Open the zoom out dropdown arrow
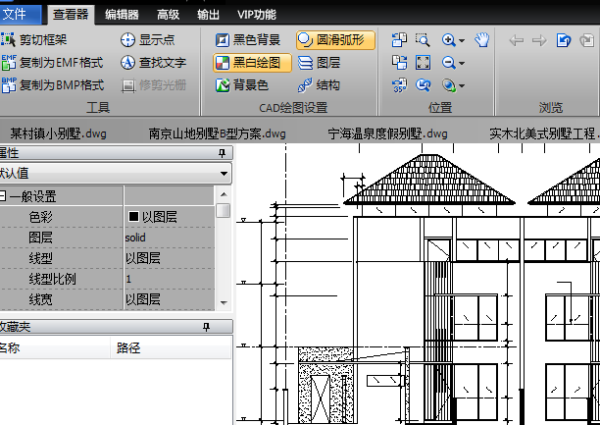The height and width of the screenshot is (425, 600). click(x=461, y=63)
